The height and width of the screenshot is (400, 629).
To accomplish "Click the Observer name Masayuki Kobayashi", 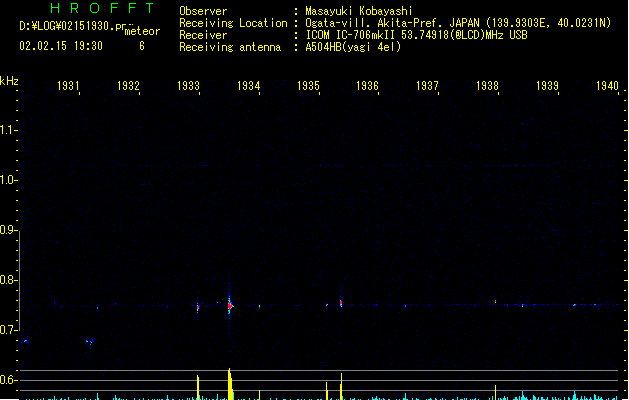I will pyautogui.click(x=359, y=11).
